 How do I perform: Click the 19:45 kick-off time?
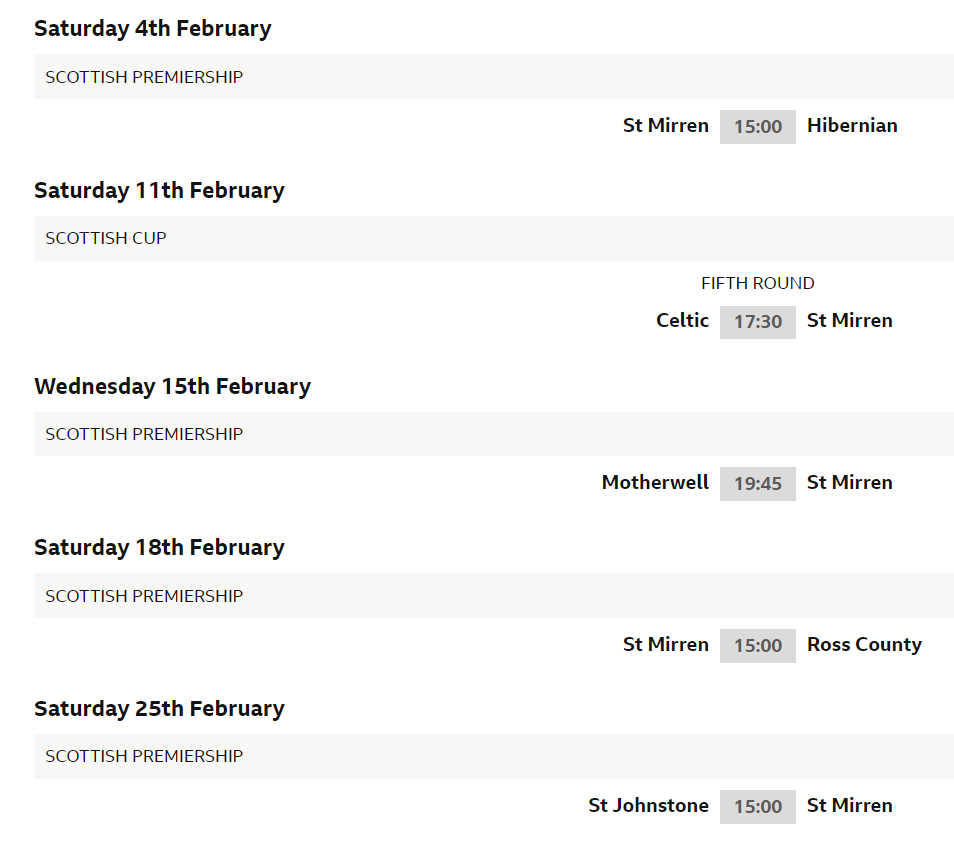point(757,484)
